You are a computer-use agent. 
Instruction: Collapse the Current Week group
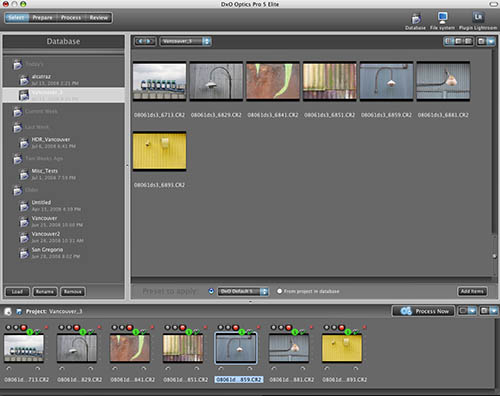(18, 112)
